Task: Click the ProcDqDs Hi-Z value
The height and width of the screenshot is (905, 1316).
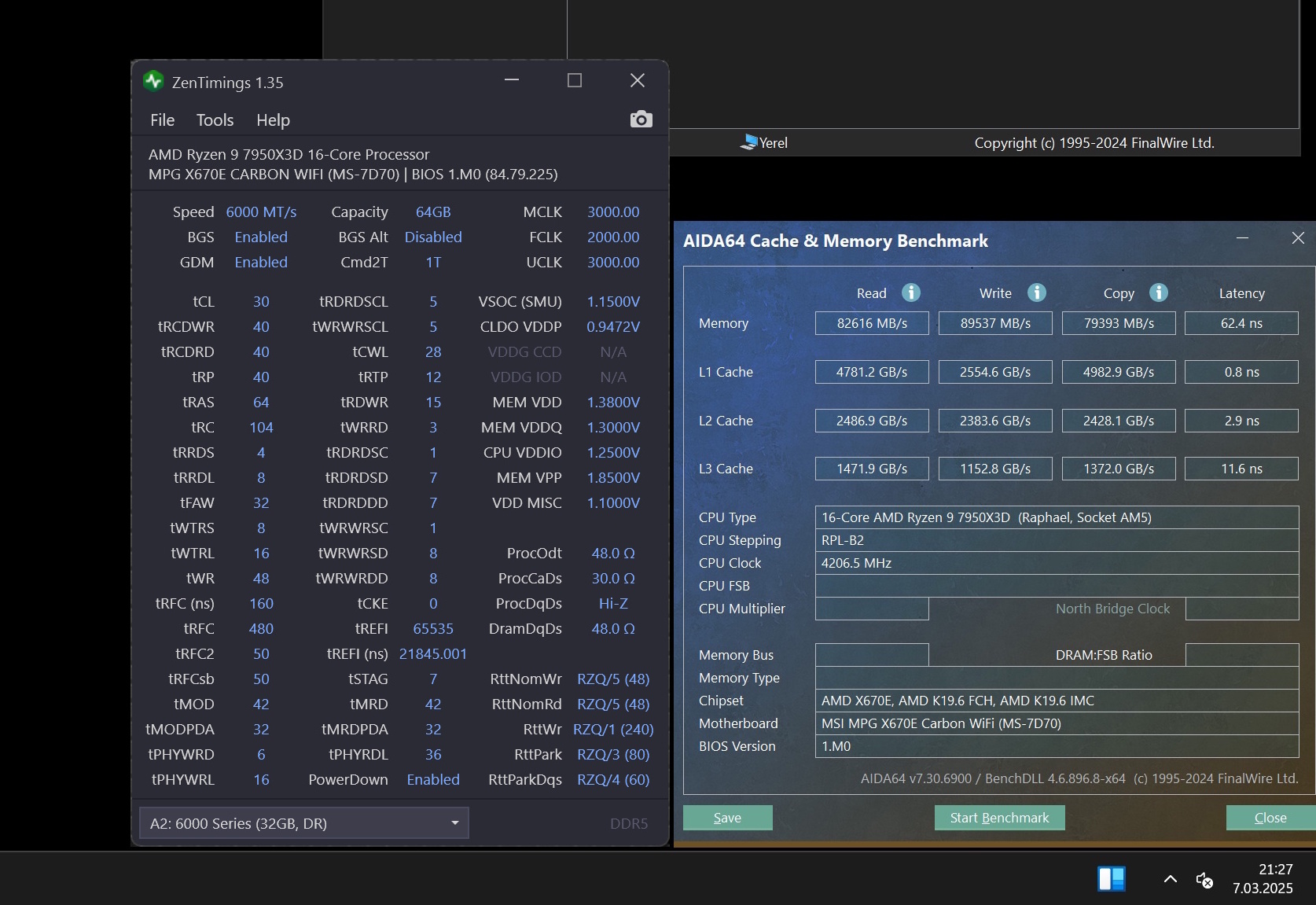Action: [x=613, y=604]
